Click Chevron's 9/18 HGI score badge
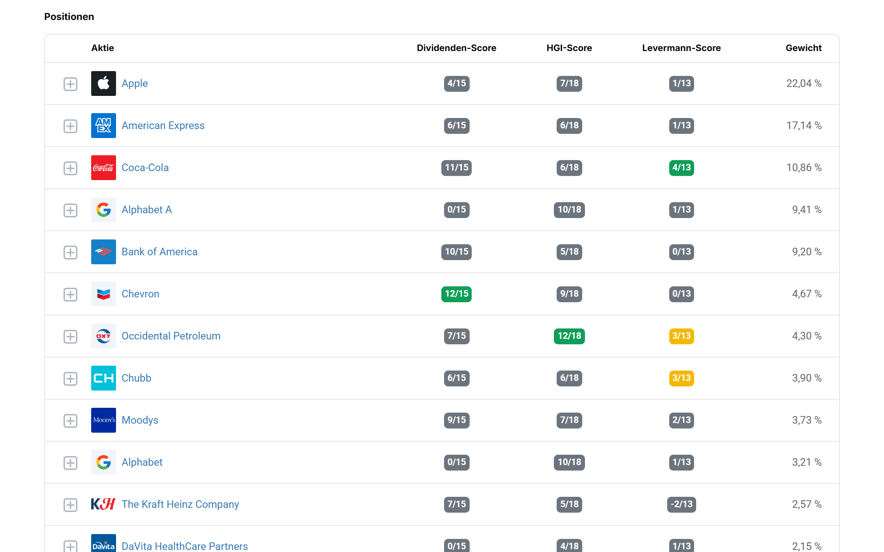884x552 pixels. coord(569,294)
